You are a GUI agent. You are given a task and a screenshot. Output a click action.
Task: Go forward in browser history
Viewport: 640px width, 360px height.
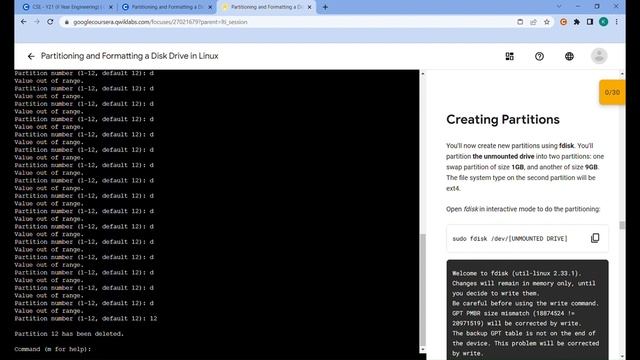click(37, 22)
